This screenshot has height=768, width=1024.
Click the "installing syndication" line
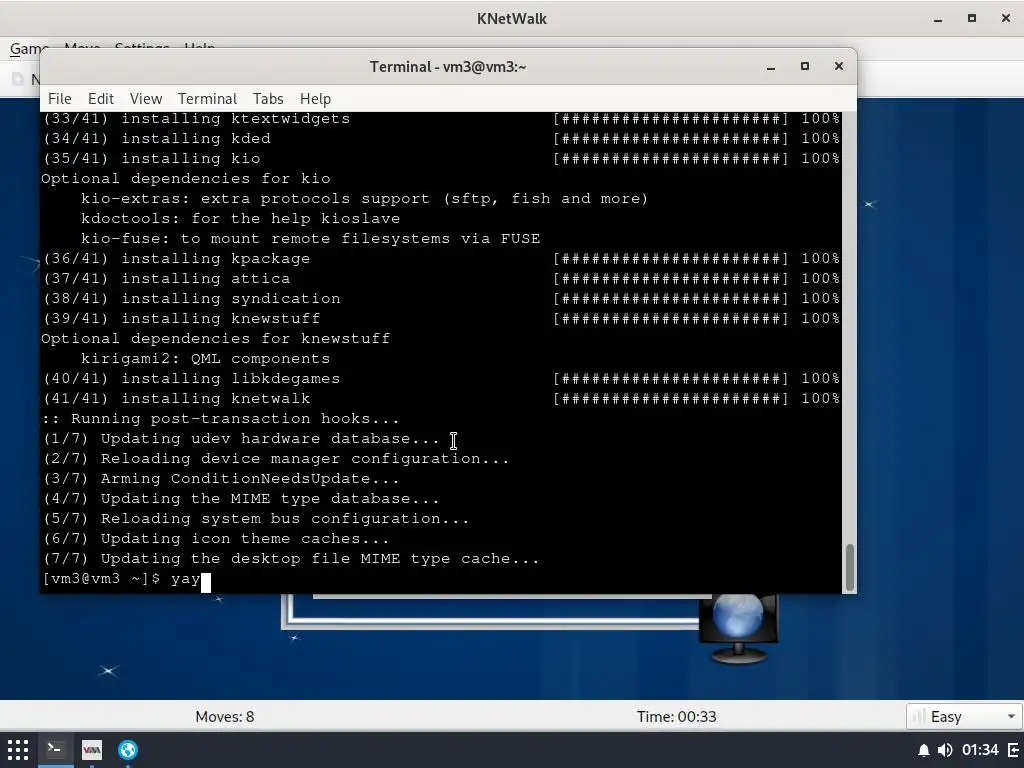click(441, 298)
